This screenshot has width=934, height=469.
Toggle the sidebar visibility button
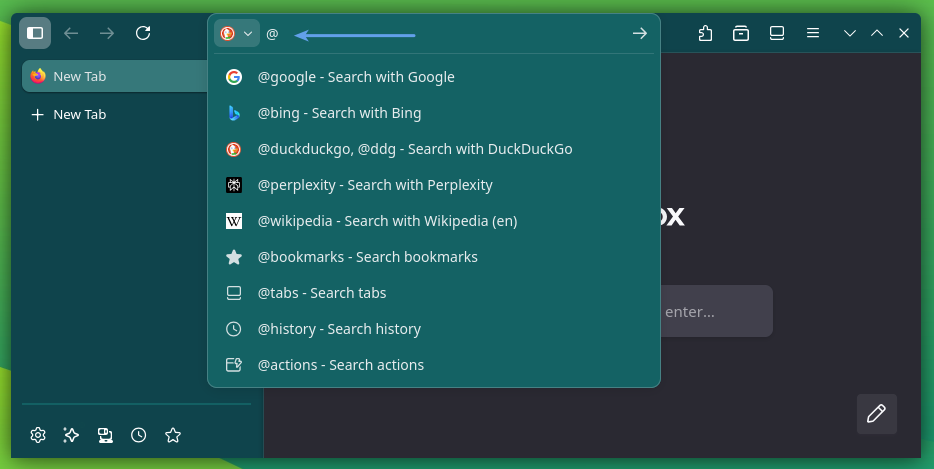[35, 33]
